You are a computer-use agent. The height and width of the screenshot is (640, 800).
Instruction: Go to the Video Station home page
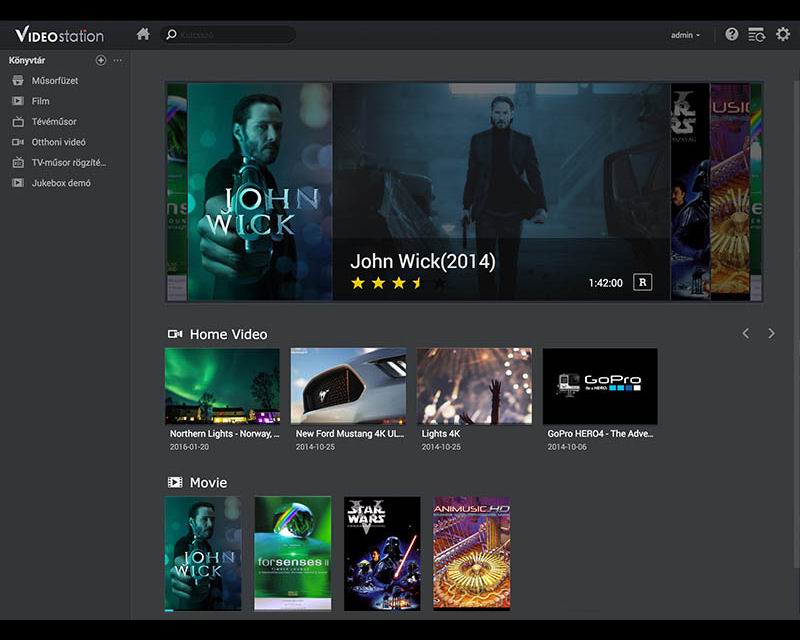click(143, 34)
